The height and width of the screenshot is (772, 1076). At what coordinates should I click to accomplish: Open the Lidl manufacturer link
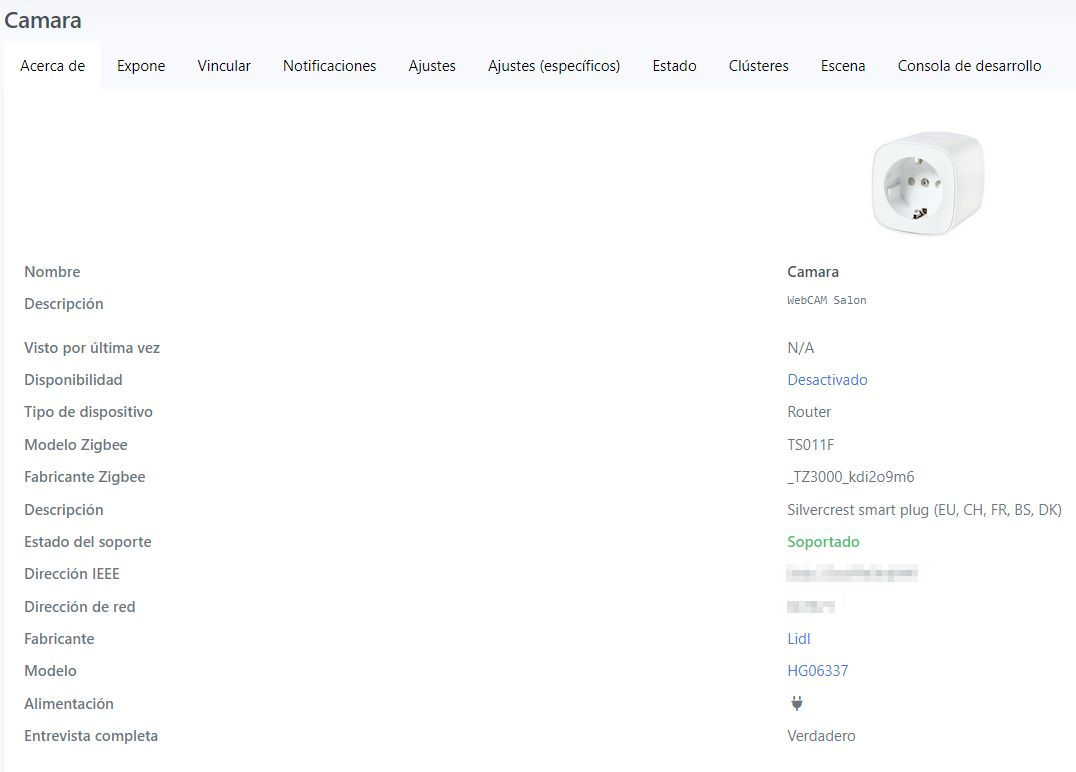coord(798,639)
